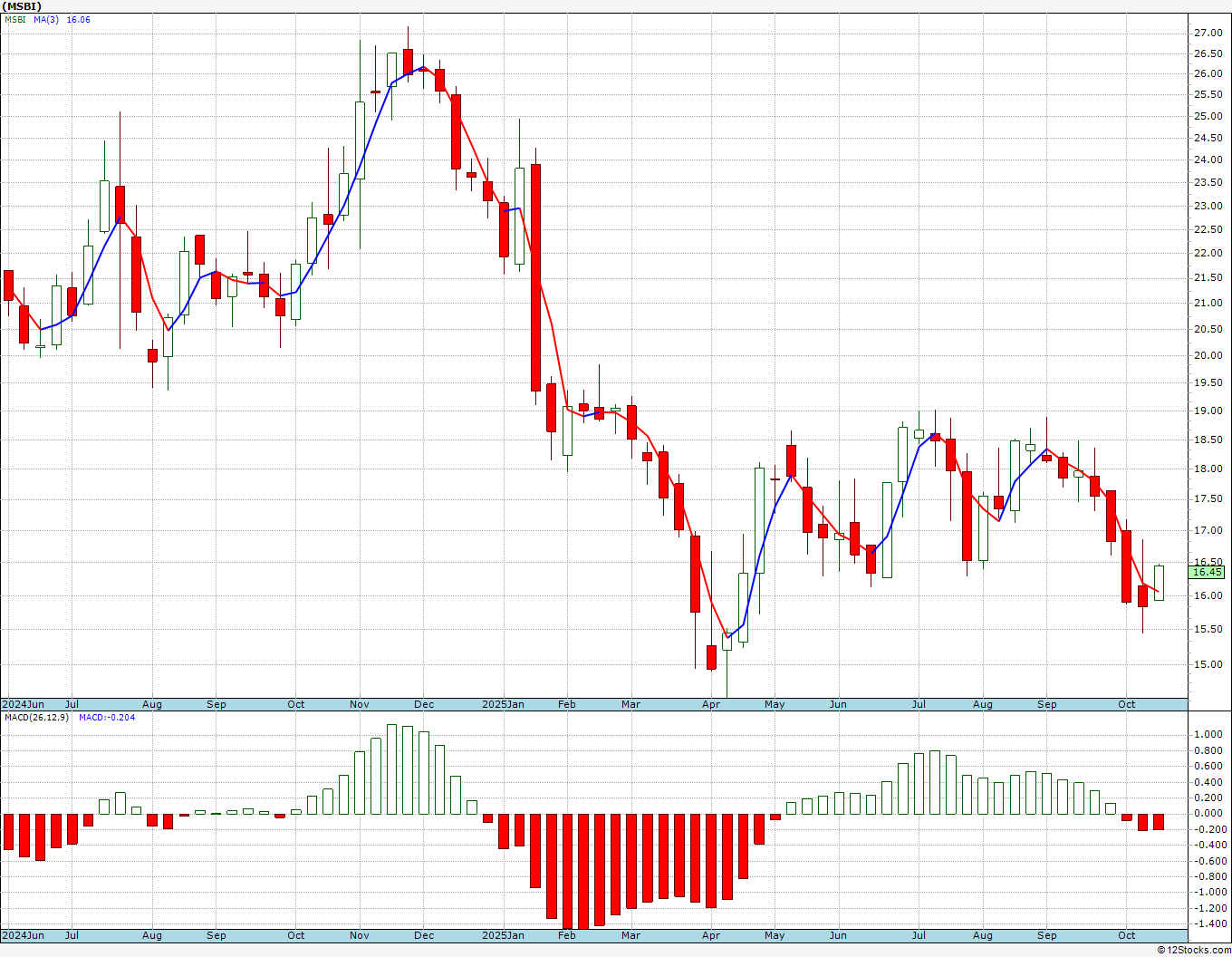Screen dimensions: 1232x957
Task: Click the 15.00 price axis label
Action: pyautogui.click(x=1208, y=664)
